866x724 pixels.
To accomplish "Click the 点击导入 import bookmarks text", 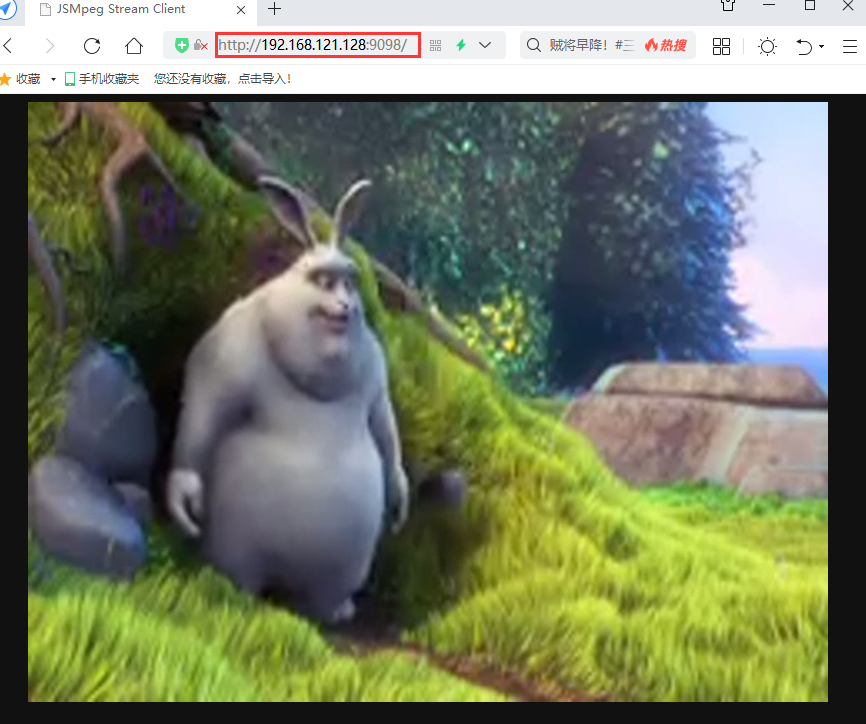I will (x=264, y=79).
